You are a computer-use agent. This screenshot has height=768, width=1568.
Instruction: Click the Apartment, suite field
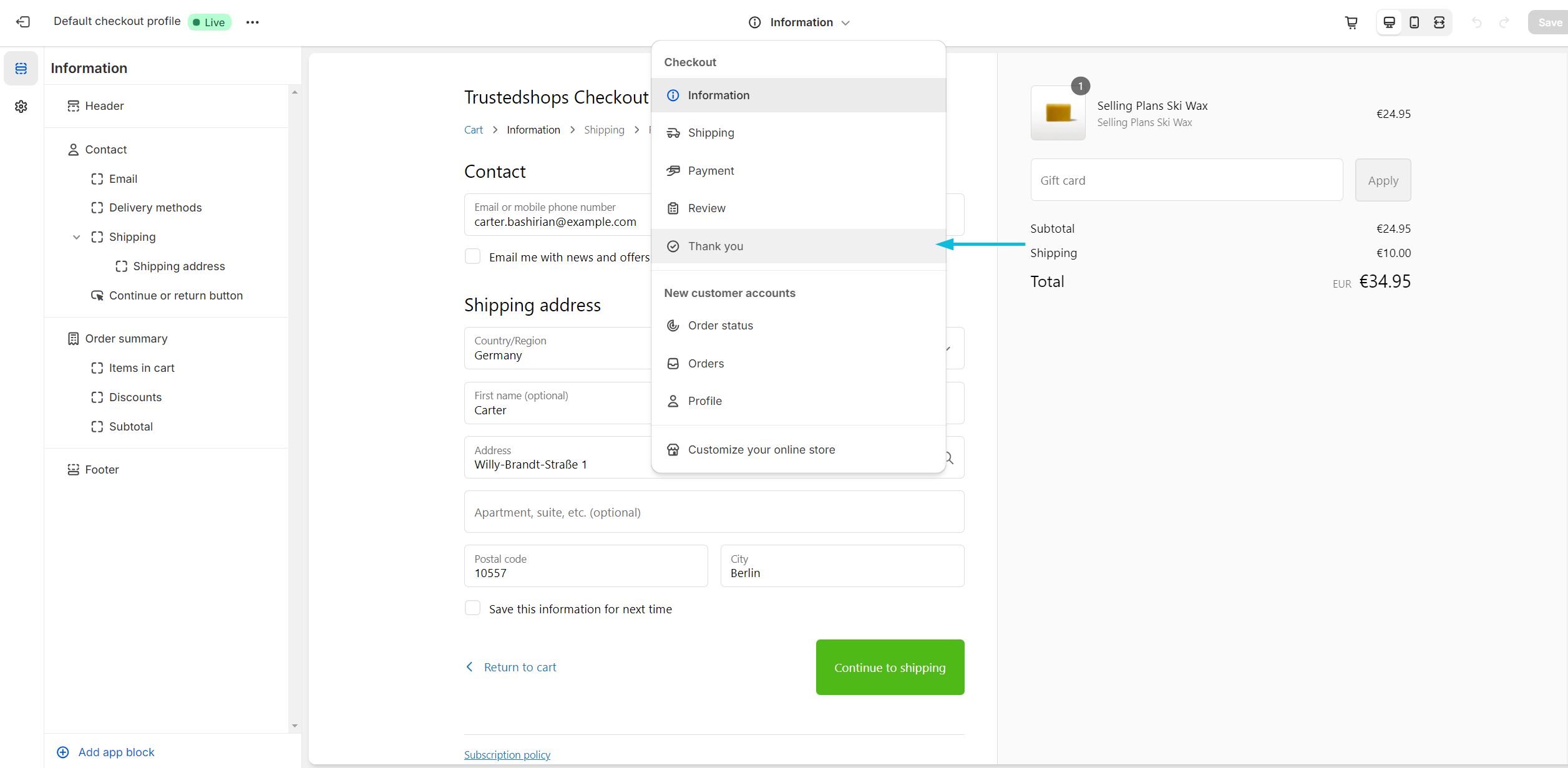[x=714, y=512]
